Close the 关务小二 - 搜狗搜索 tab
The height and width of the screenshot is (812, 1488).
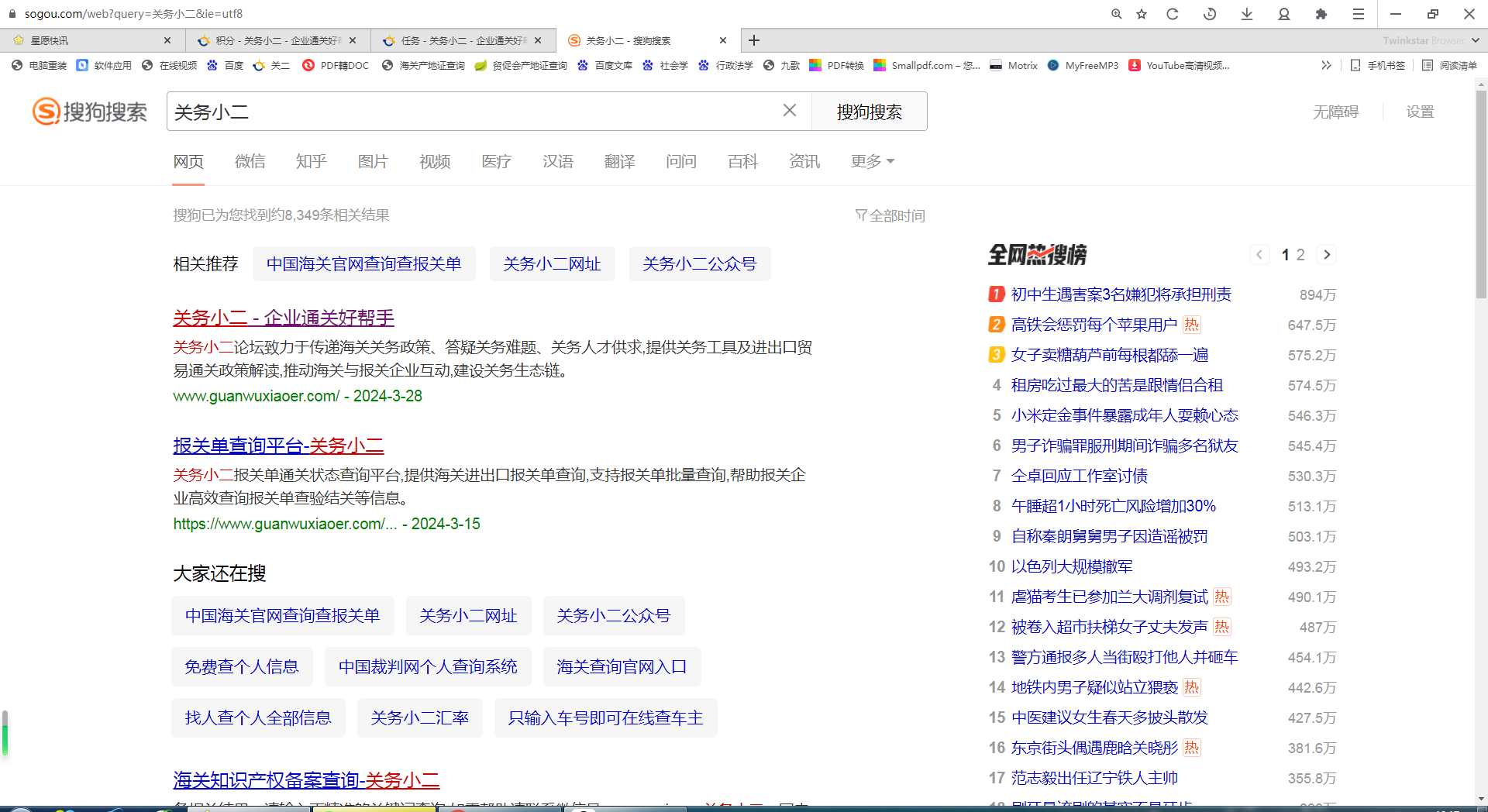pyautogui.click(x=723, y=40)
